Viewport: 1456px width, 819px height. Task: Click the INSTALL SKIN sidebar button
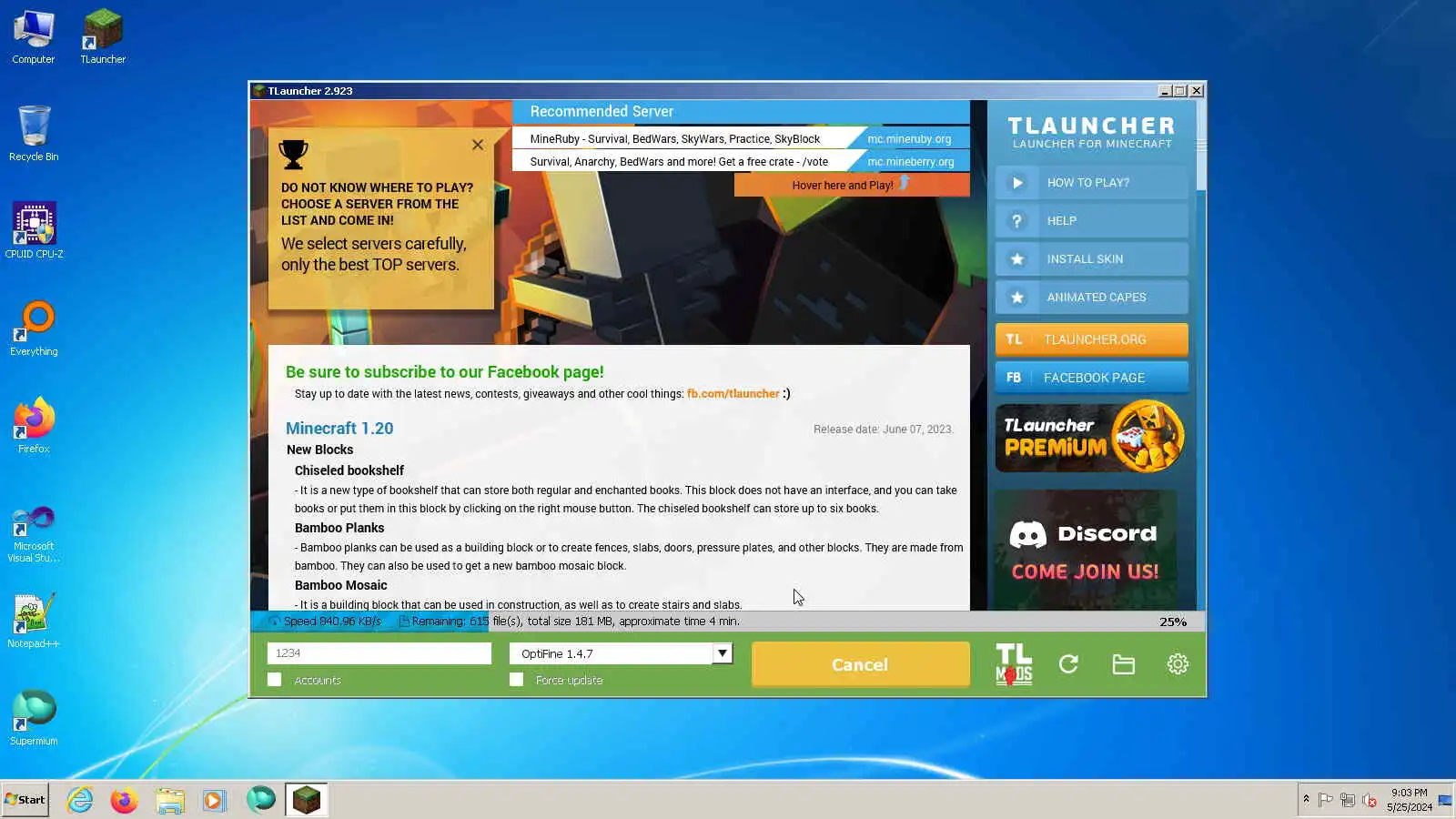[x=1092, y=259]
